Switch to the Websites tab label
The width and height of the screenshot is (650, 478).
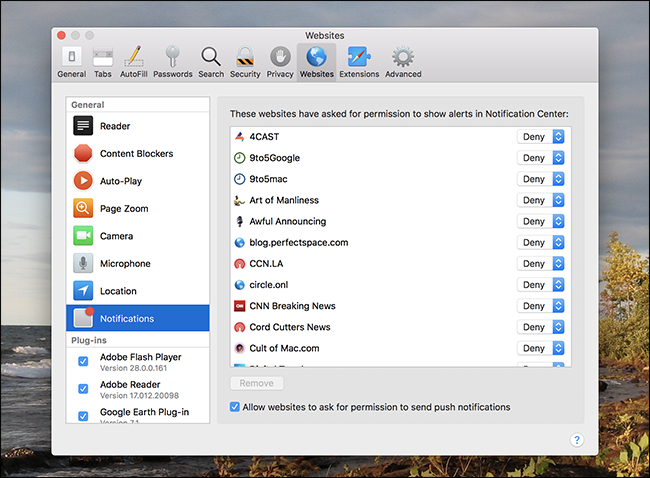pos(317,74)
